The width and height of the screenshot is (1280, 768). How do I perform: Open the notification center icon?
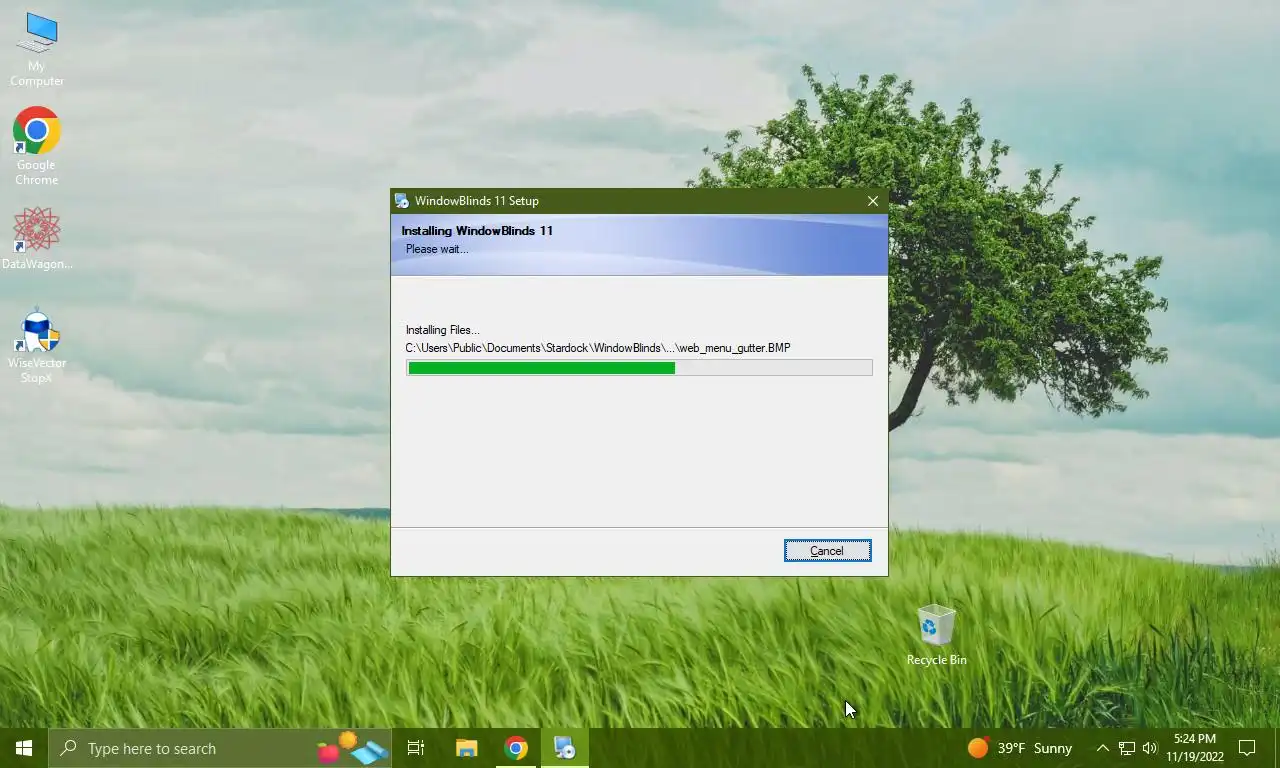coord(1247,748)
